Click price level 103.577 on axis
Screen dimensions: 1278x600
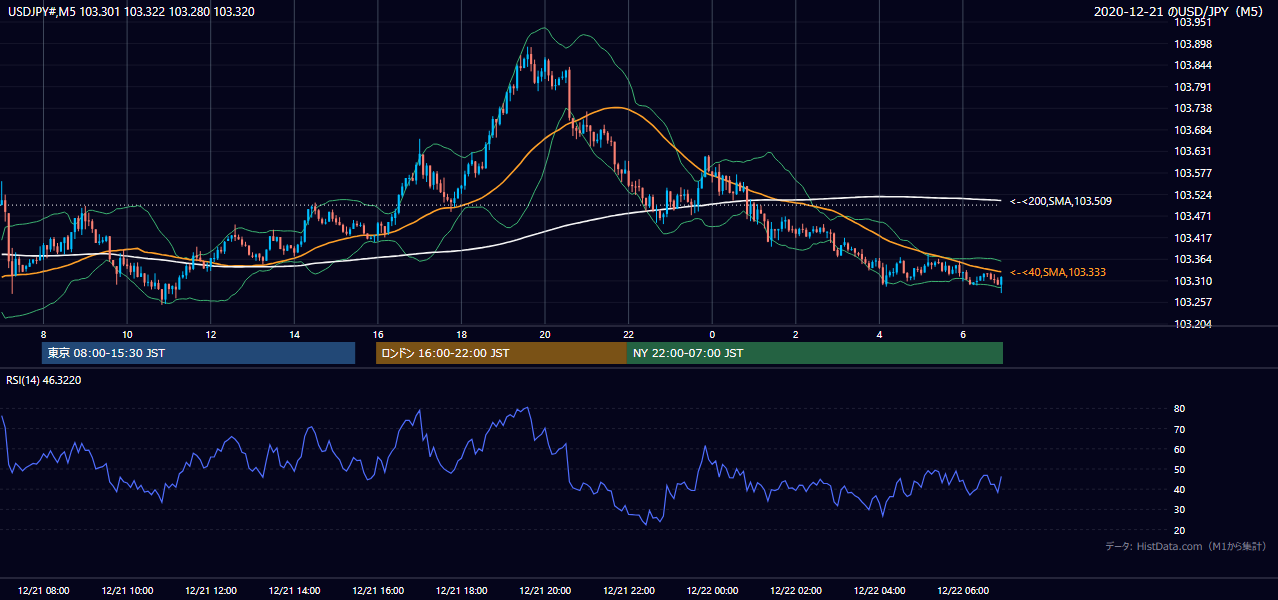(x=1193, y=173)
